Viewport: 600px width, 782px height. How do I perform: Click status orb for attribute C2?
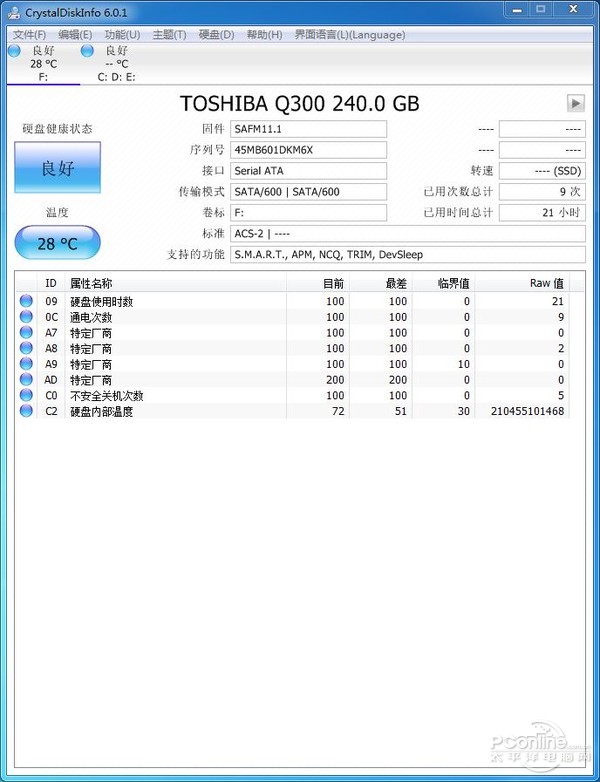pos(26,411)
